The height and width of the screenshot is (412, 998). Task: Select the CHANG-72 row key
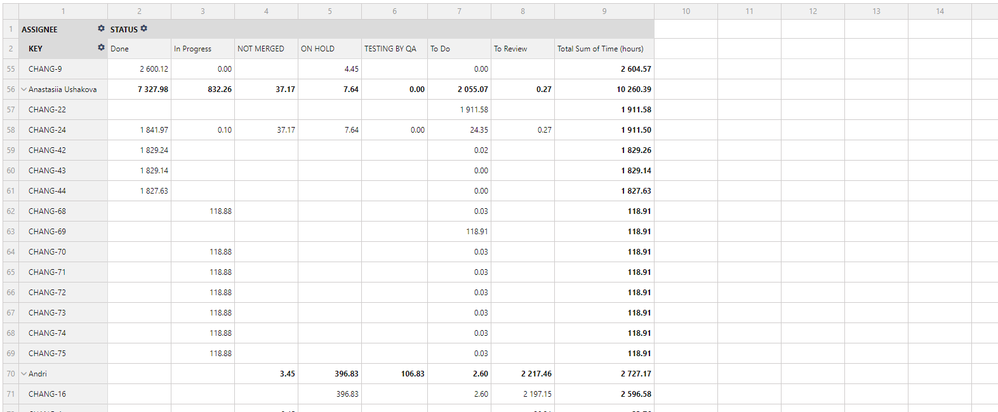[47, 292]
